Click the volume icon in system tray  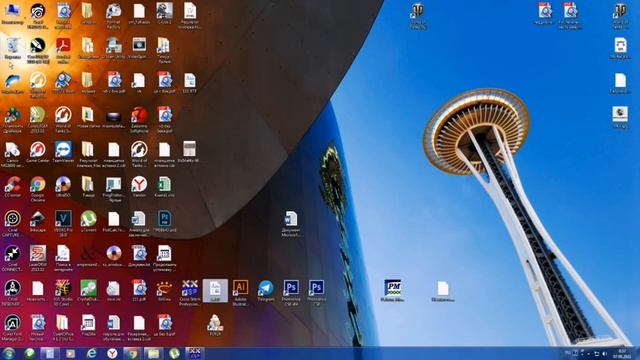coord(604,353)
